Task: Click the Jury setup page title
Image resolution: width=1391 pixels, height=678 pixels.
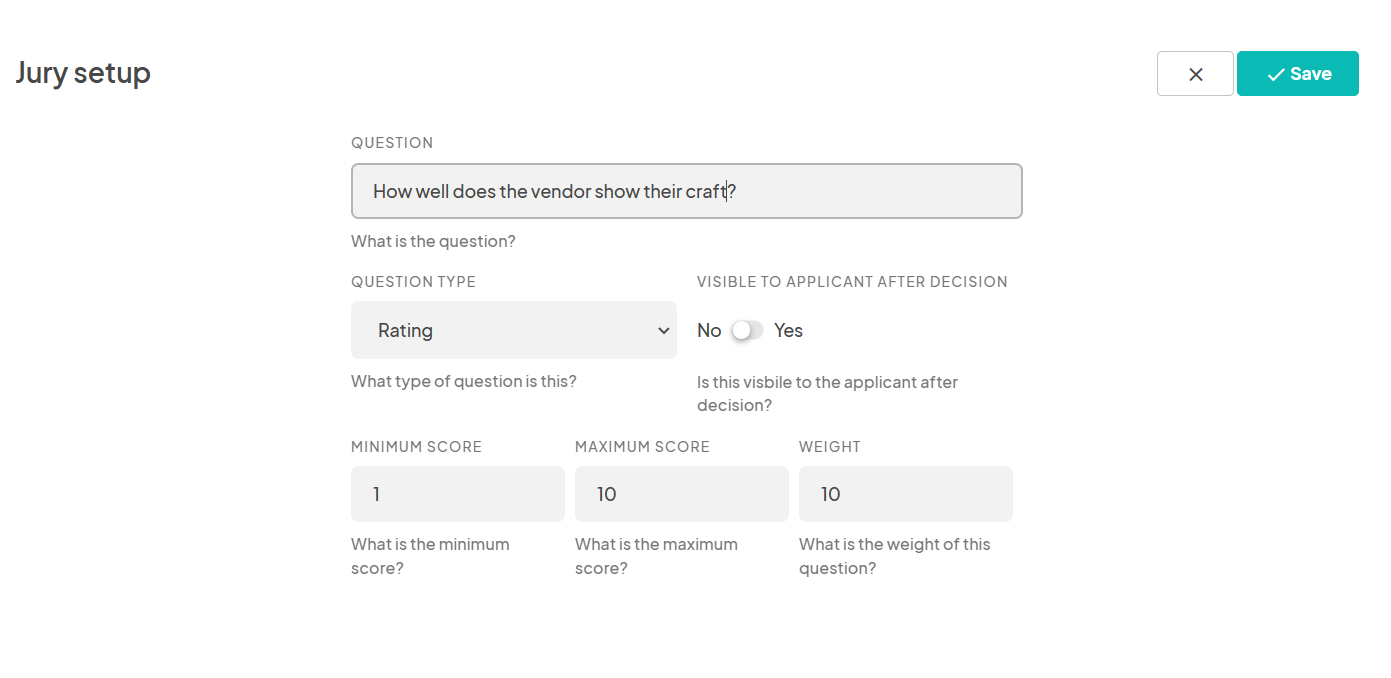Action: pyautogui.click(x=83, y=72)
